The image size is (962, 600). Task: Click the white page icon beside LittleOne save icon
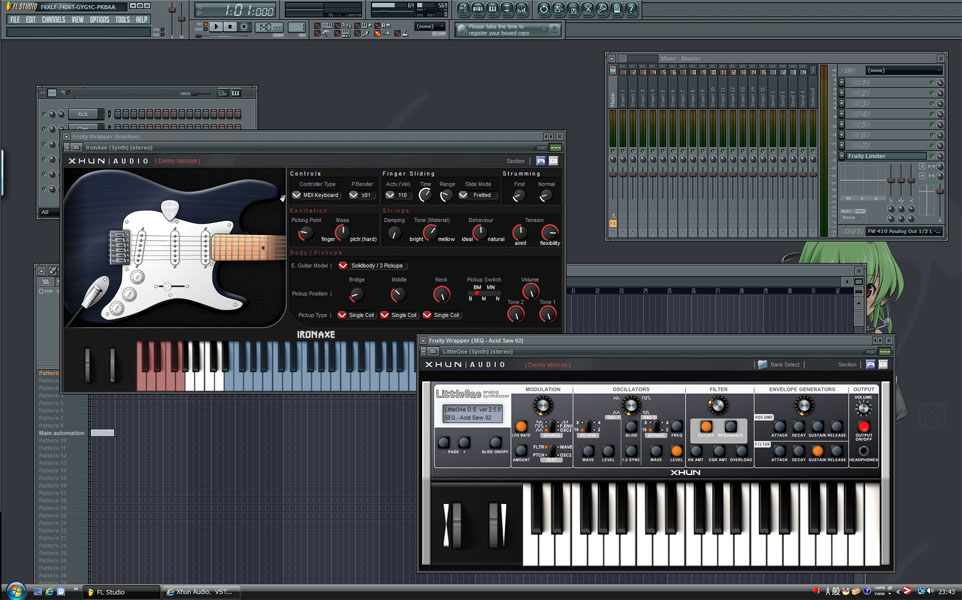point(883,364)
